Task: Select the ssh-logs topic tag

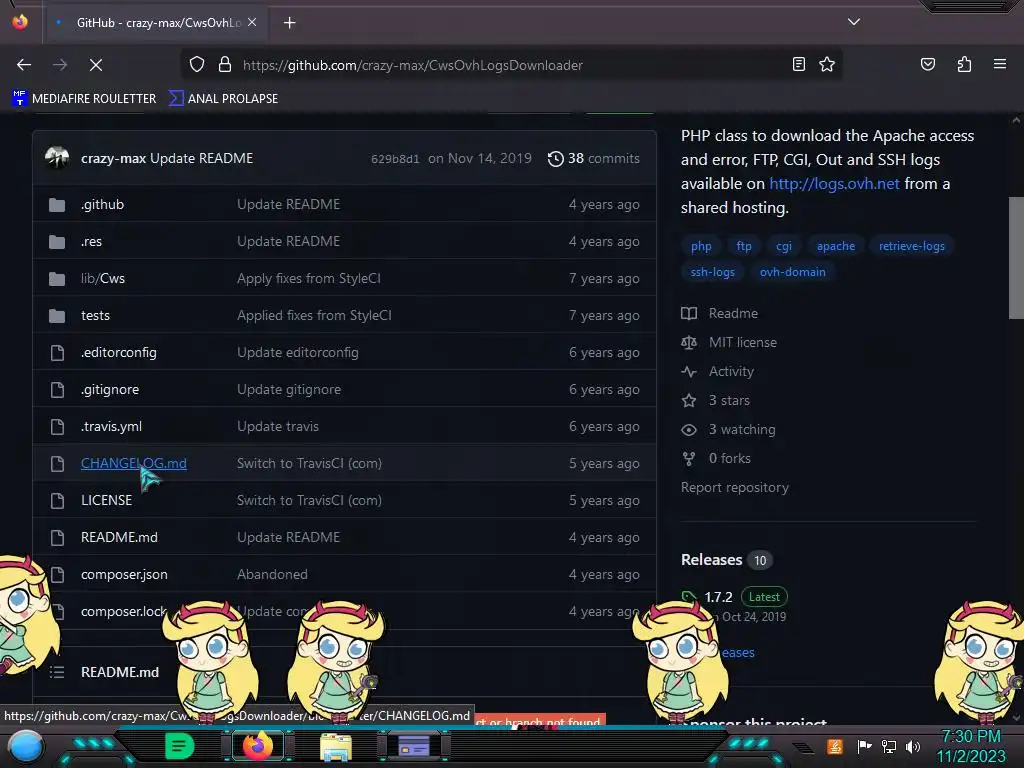Action: [x=712, y=272]
